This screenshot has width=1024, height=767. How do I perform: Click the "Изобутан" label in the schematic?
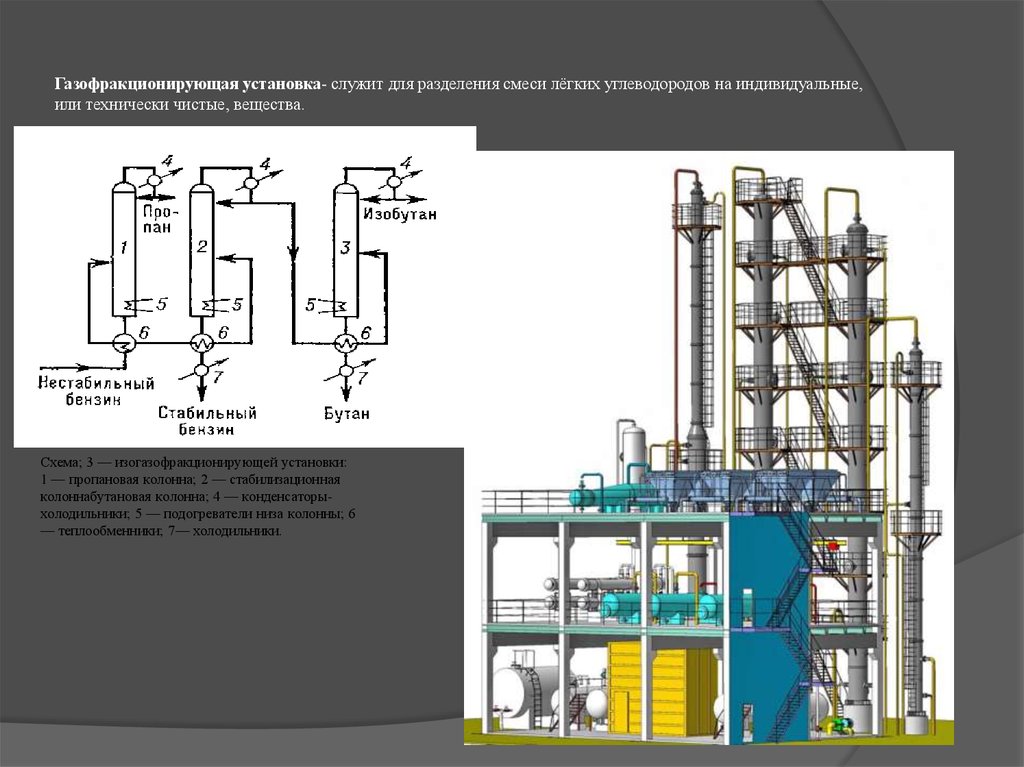tap(400, 214)
